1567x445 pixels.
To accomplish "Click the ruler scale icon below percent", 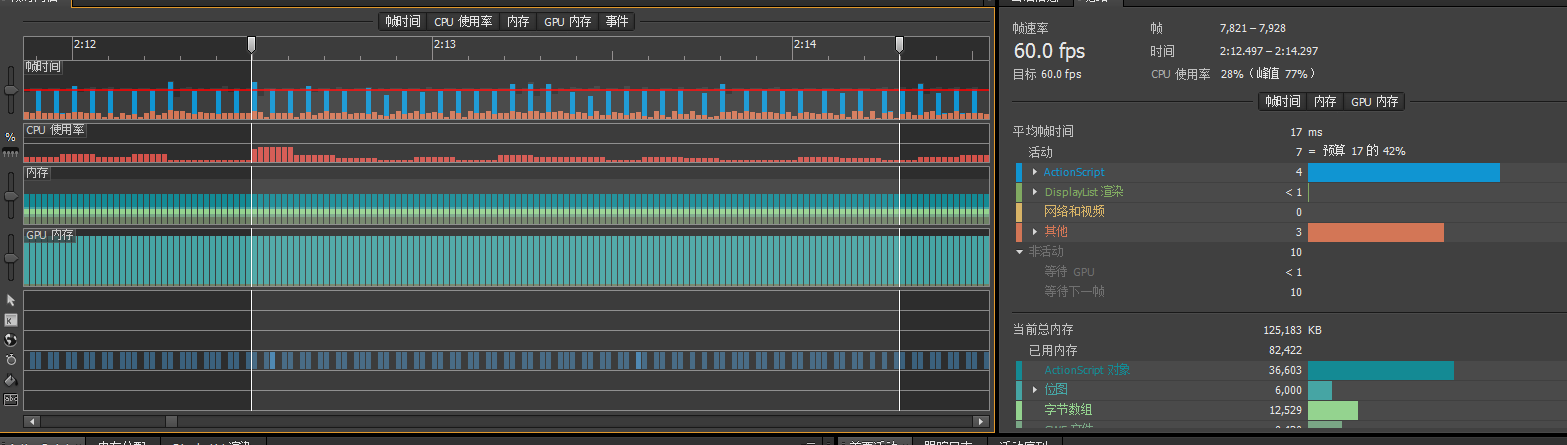I will point(11,153).
